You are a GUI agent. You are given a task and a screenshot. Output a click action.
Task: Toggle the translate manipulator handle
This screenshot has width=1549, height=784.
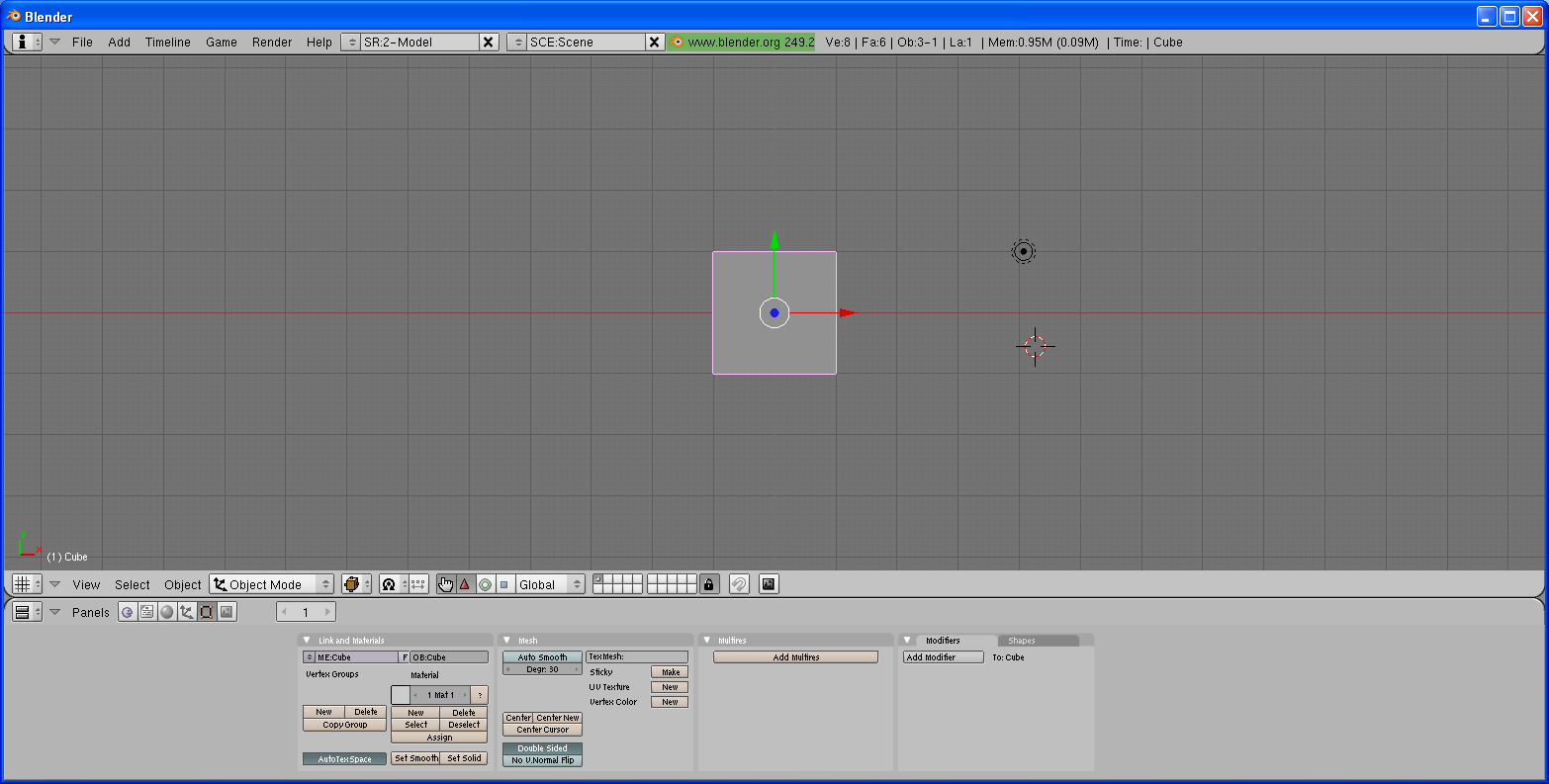point(465,583)
